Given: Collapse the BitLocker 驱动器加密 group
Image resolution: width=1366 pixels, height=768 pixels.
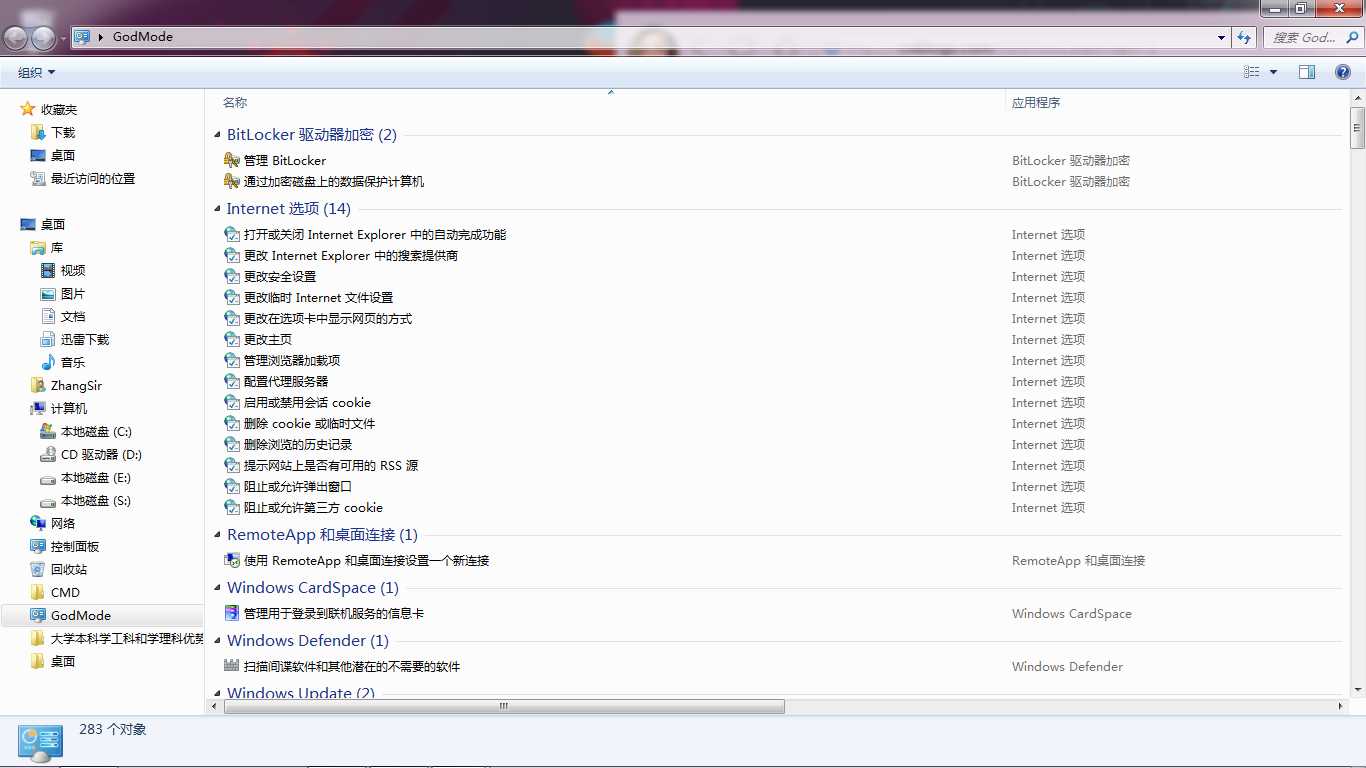Looking at the screenshot, I should [219, 135].
